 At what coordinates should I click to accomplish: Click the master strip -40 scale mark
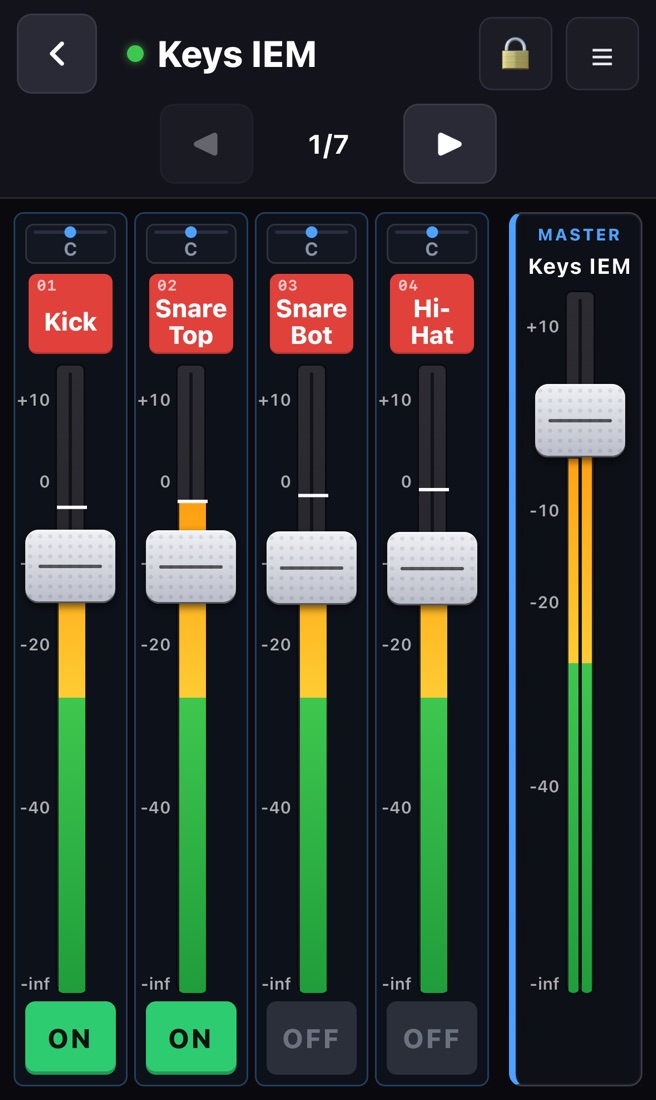pyautogui.click(x=544, y=786)
